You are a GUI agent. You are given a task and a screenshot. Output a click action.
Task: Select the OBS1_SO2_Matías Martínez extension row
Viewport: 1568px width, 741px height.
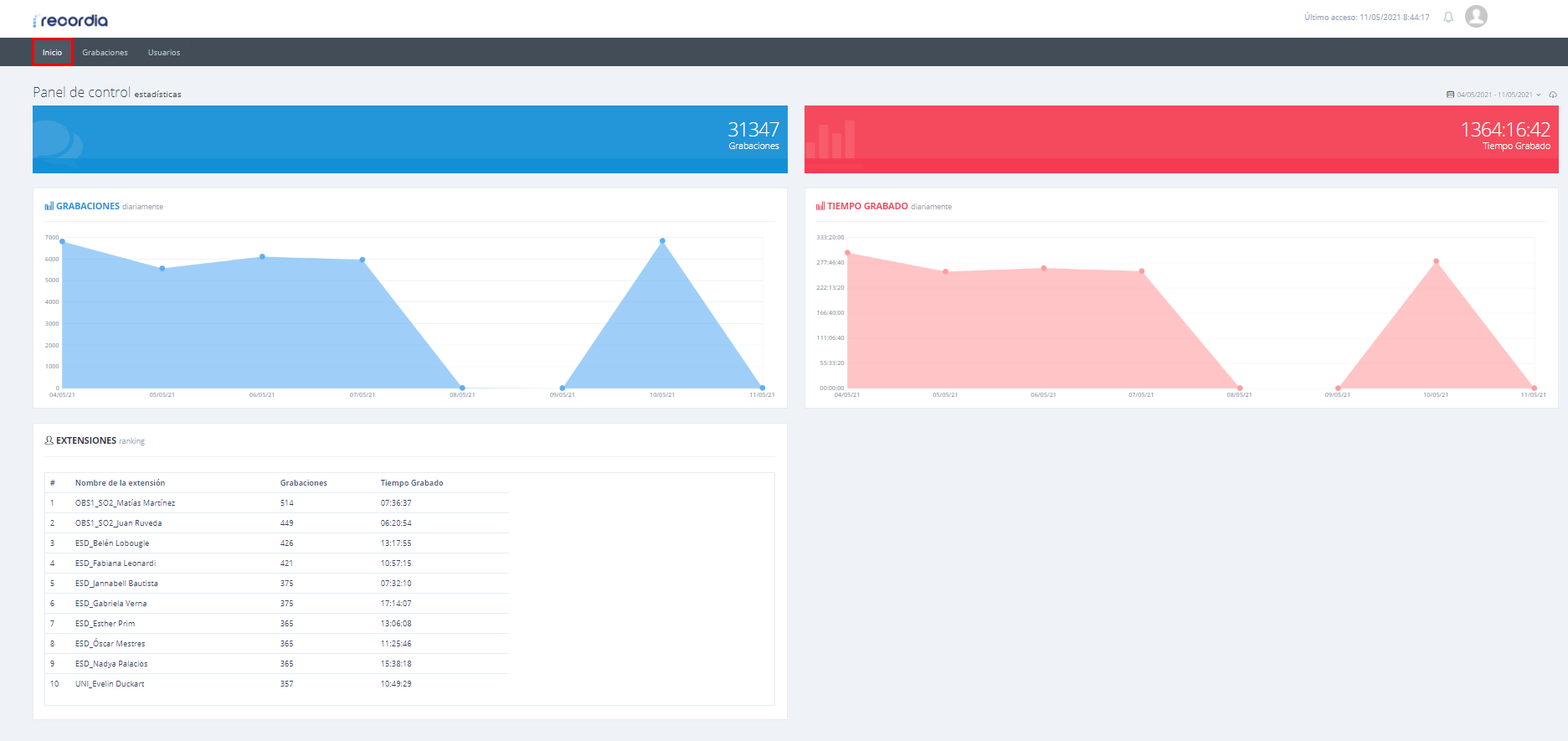[276, 503]
